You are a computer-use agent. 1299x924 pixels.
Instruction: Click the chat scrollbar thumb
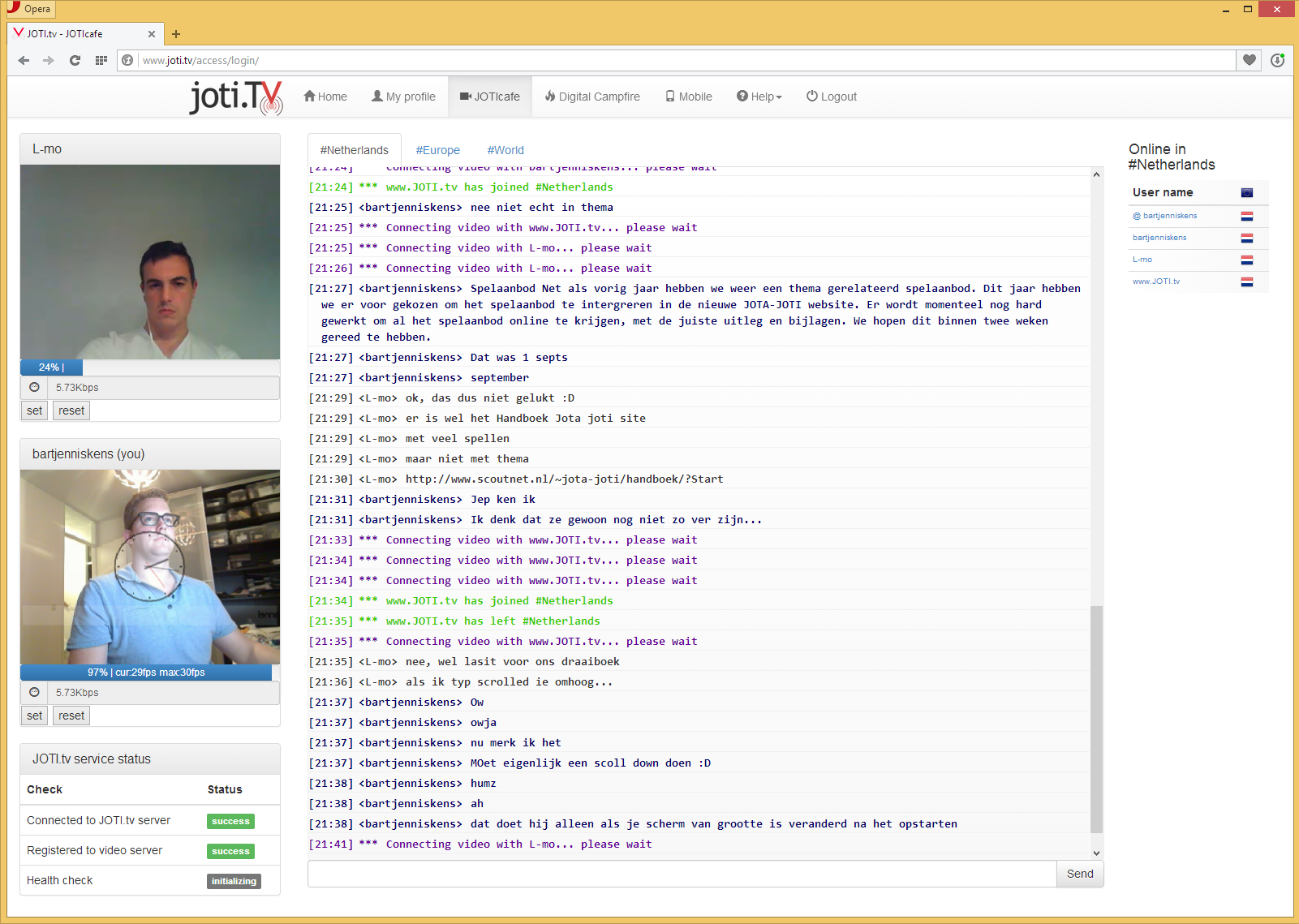pos(1097,719)
